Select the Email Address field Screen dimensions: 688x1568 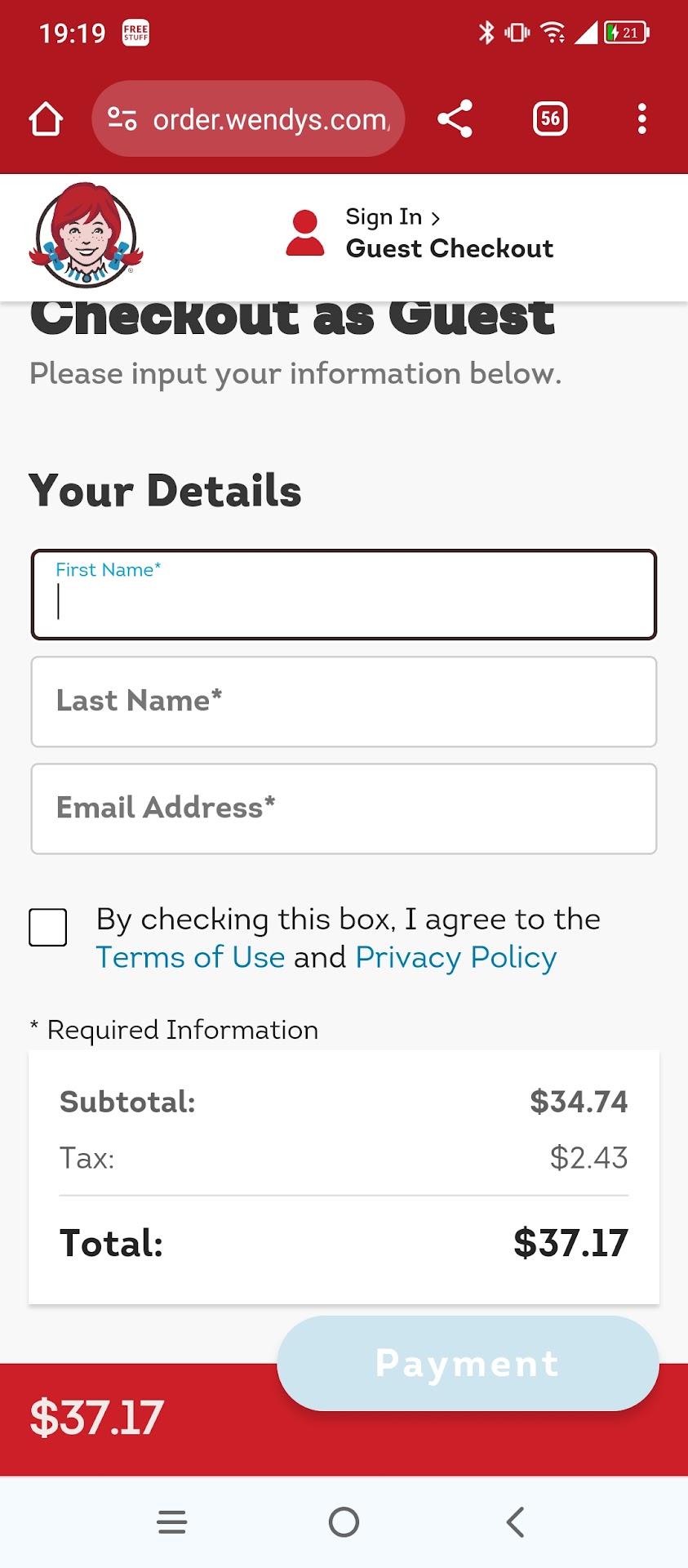[344, 808]
